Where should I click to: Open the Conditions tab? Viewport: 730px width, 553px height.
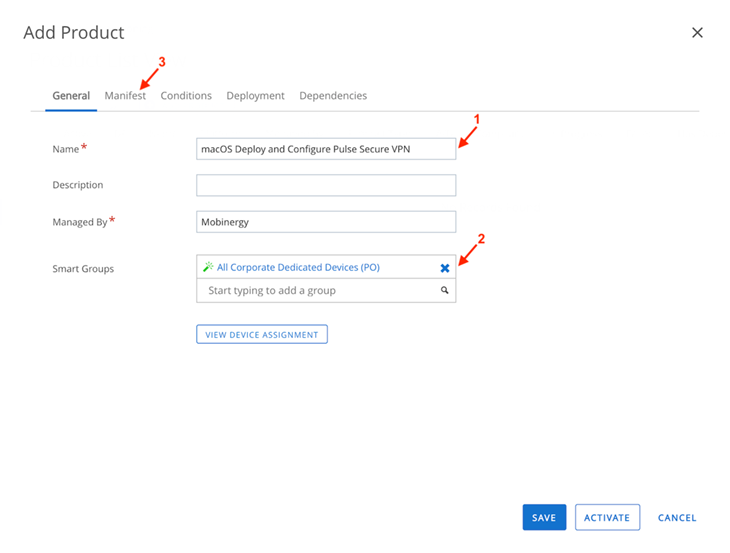pyautogui.click(x=186, y=96)
